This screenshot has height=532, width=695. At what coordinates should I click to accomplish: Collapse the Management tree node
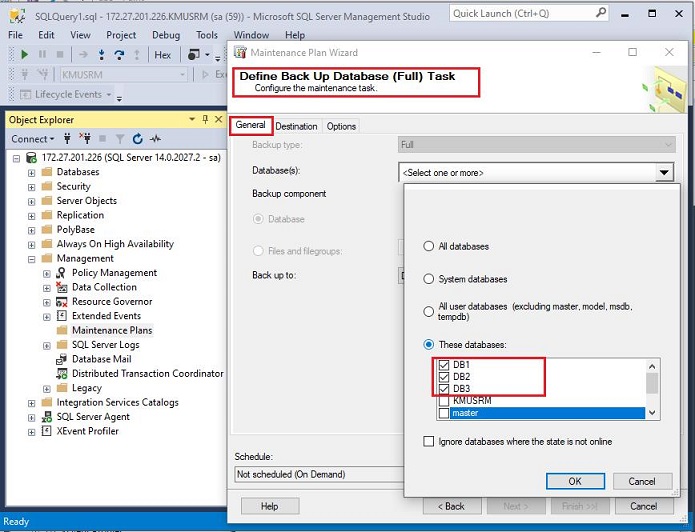point(31,258)
